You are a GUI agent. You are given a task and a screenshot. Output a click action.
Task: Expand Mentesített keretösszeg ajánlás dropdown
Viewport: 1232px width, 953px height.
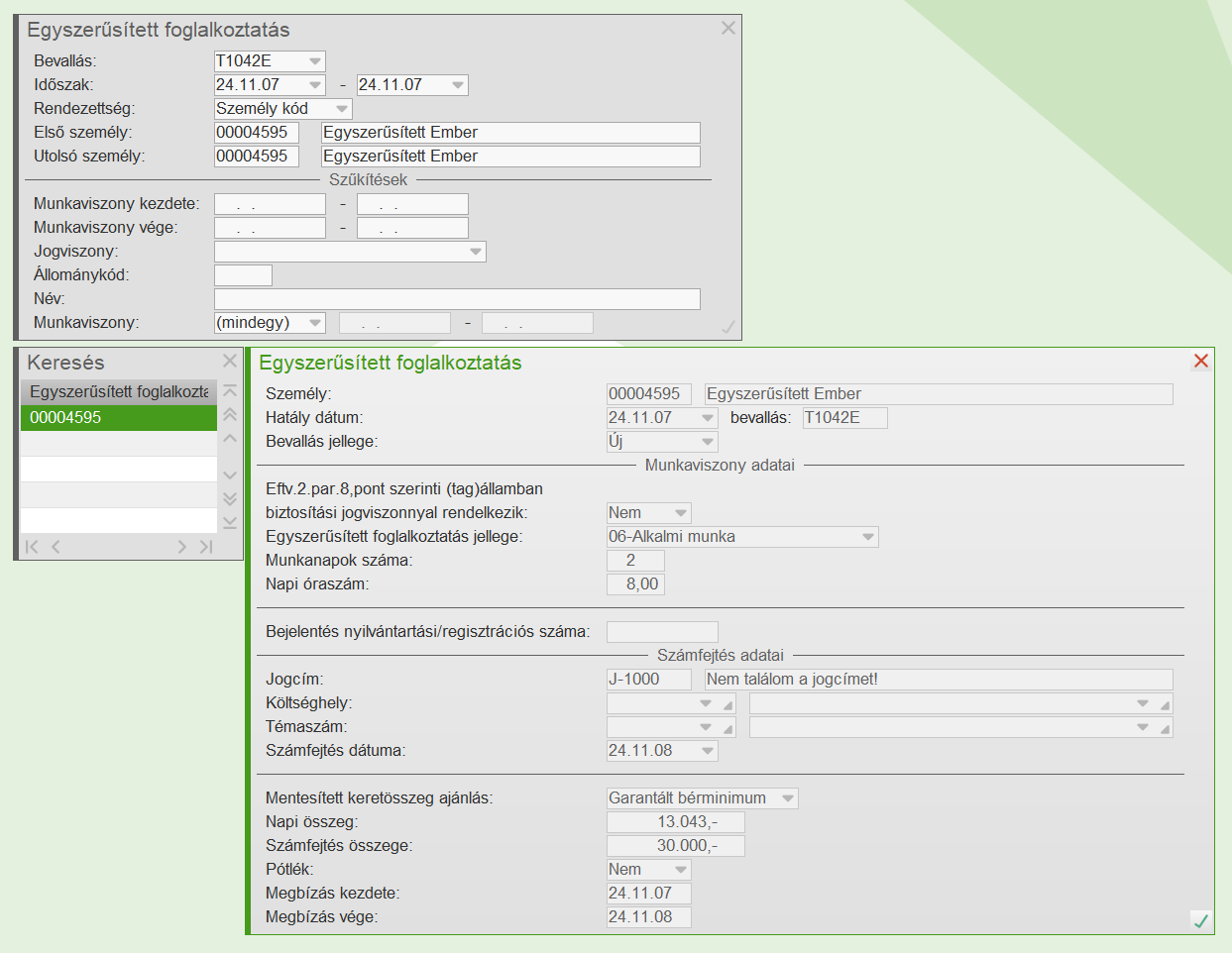787,798
